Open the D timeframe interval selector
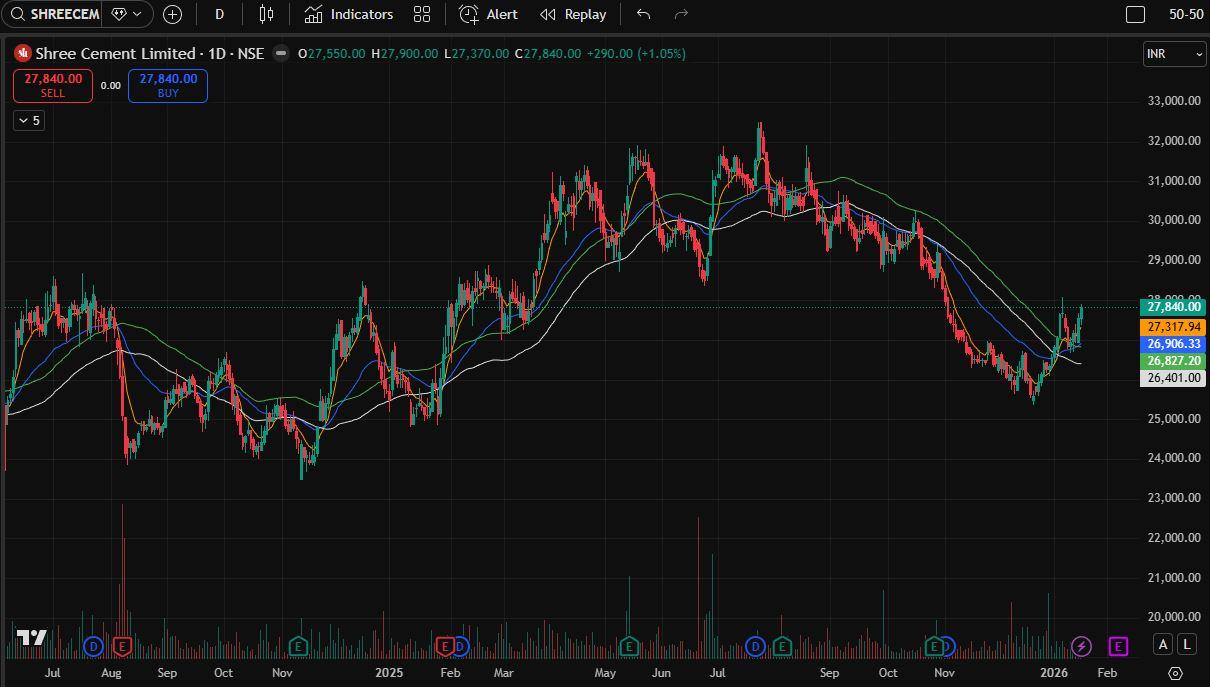 [219, 14]
